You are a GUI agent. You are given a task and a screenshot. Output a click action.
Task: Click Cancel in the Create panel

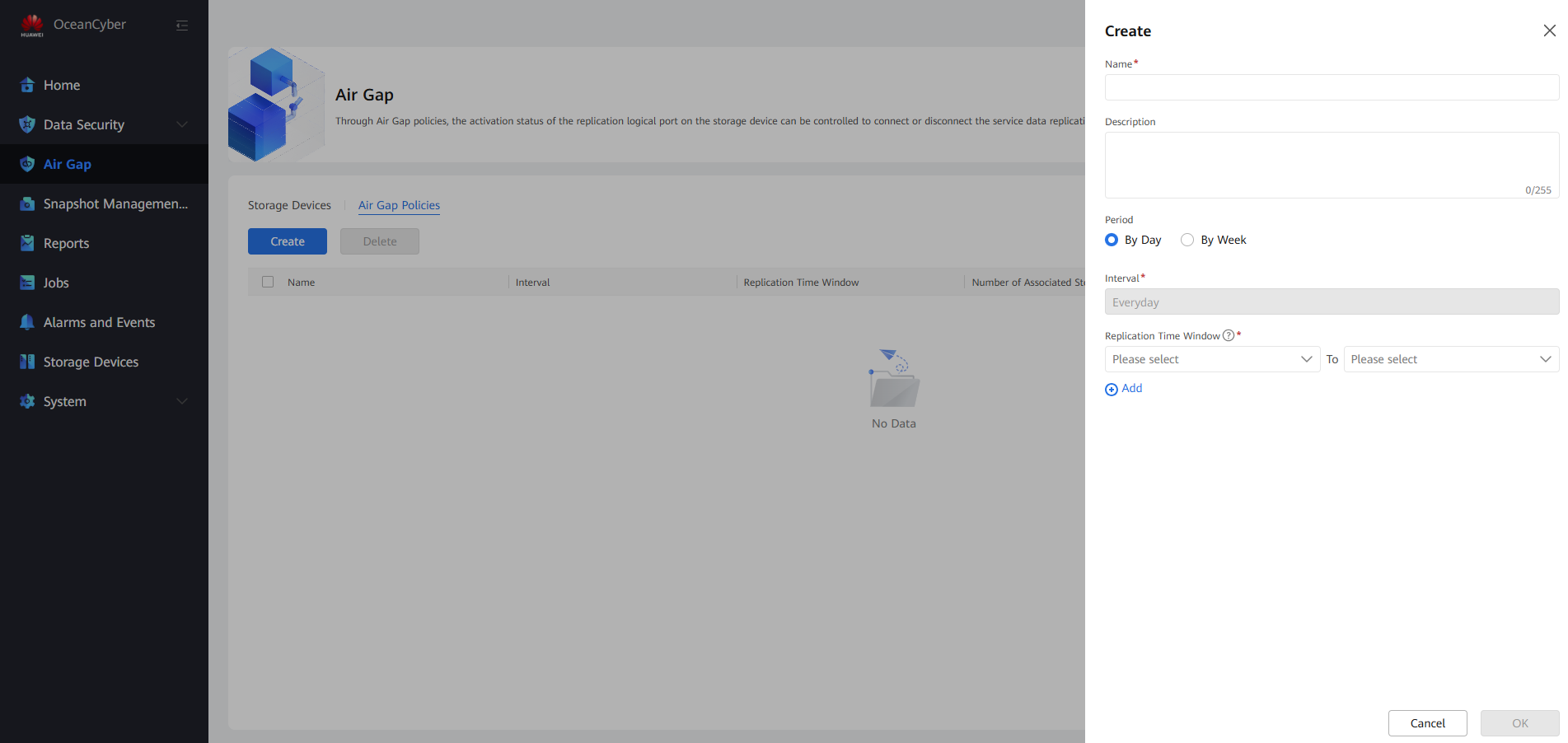(x=1427, y=723)
